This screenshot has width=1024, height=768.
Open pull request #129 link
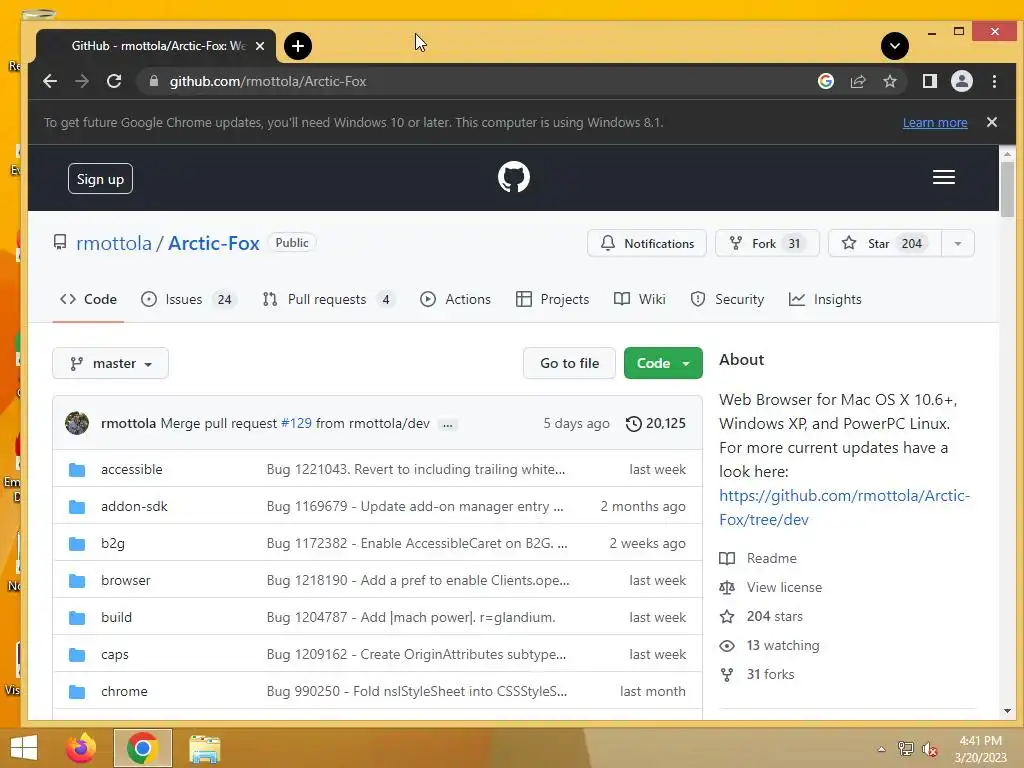tap(296, 423)
